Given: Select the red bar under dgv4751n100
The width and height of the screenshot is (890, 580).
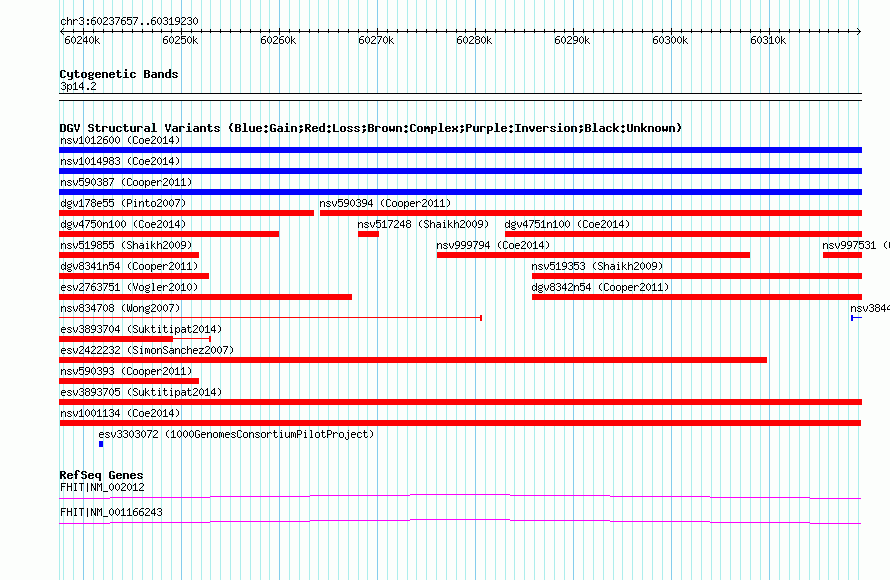Looking at the screenshot, I should 683,234.
